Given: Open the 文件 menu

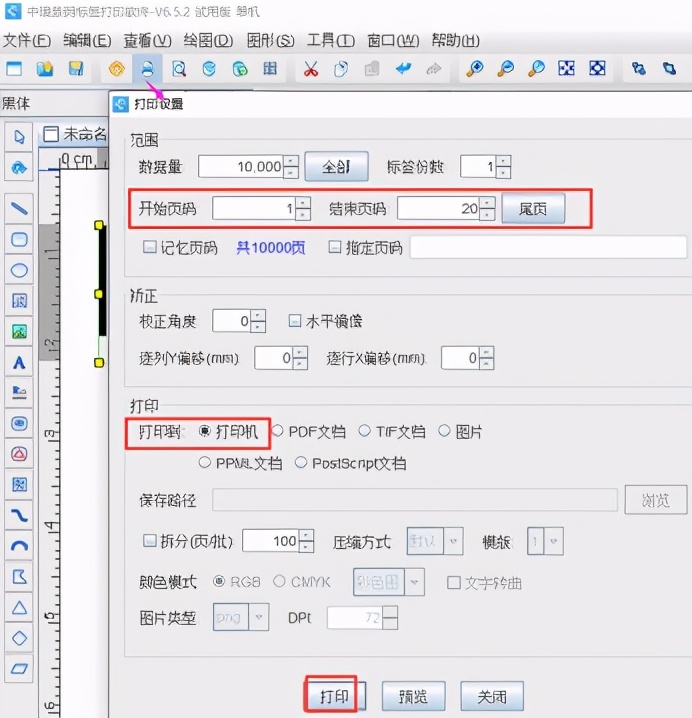Looking at the screenshot, I should click(27, 41).
